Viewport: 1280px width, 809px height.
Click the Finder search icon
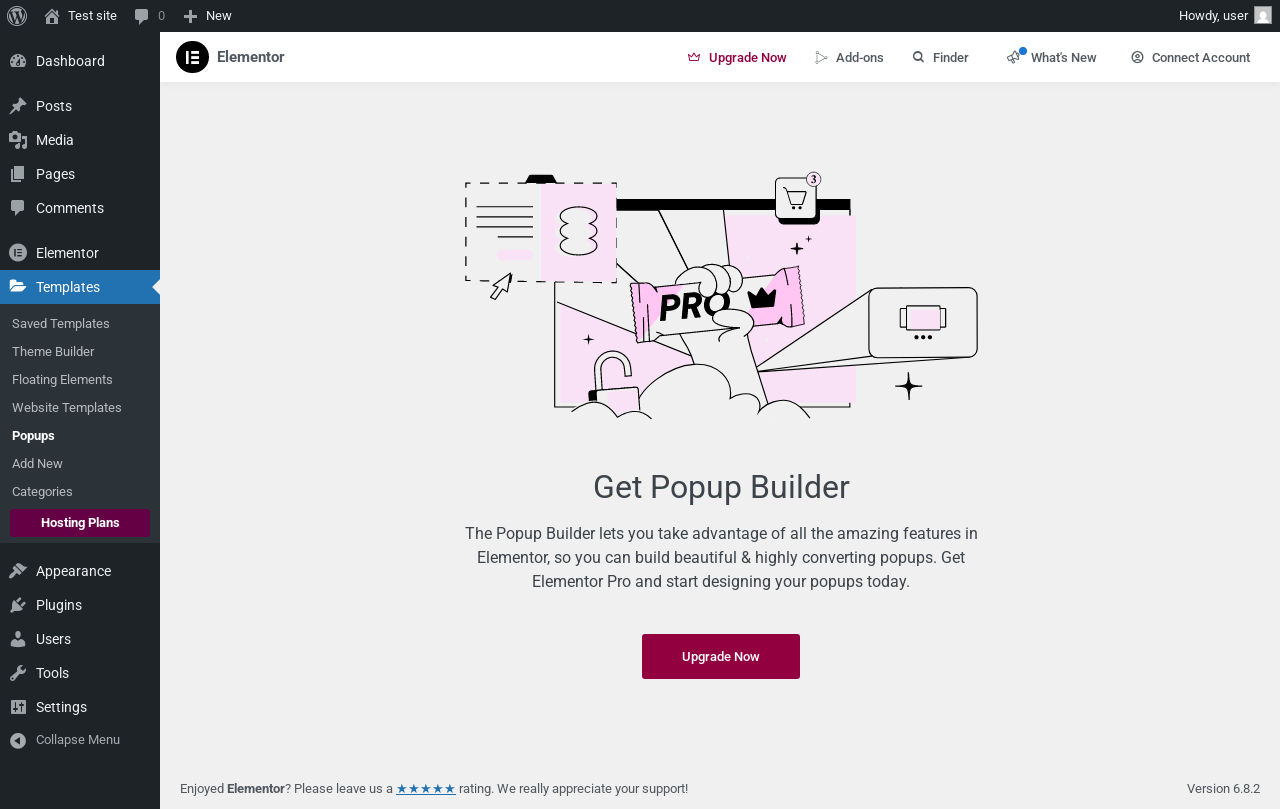(x=919, y=57)
